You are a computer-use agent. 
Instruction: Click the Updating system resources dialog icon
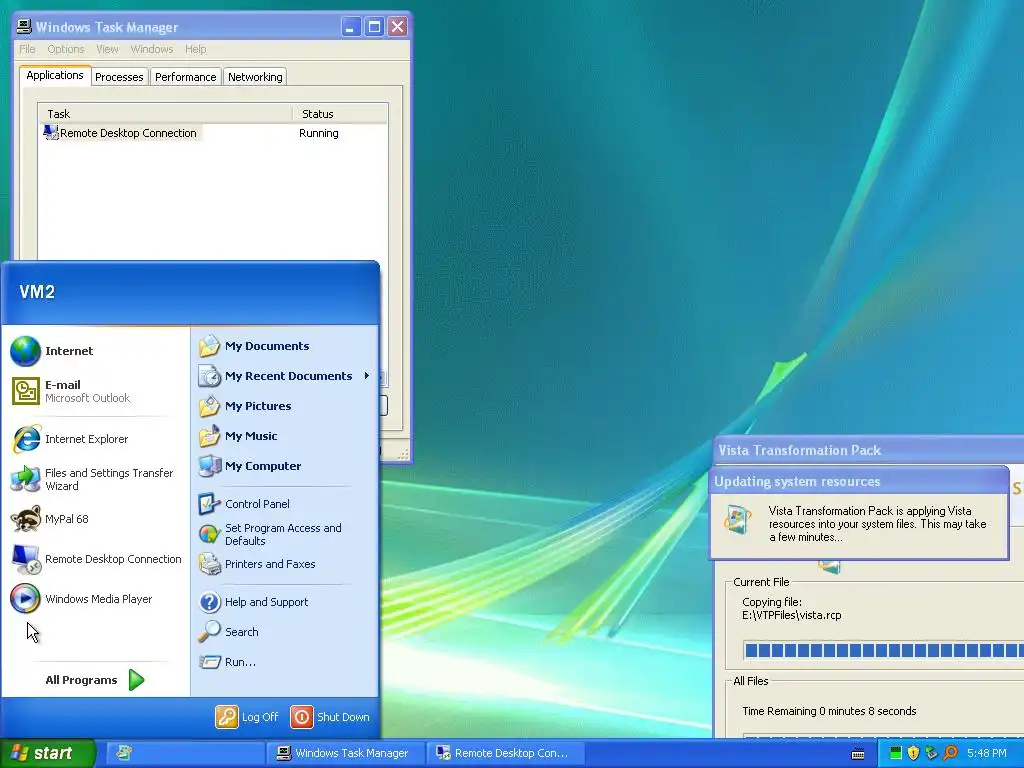738,519
